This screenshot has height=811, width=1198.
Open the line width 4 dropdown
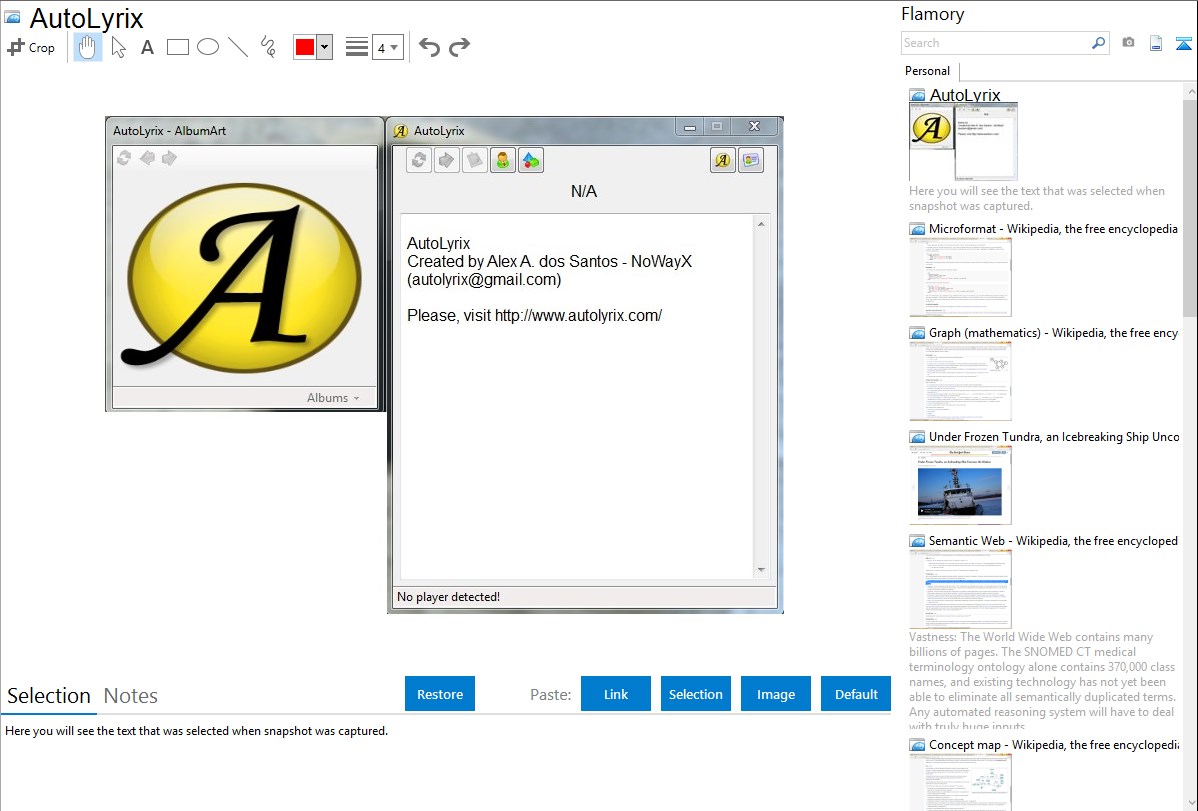tap(387, 47)
